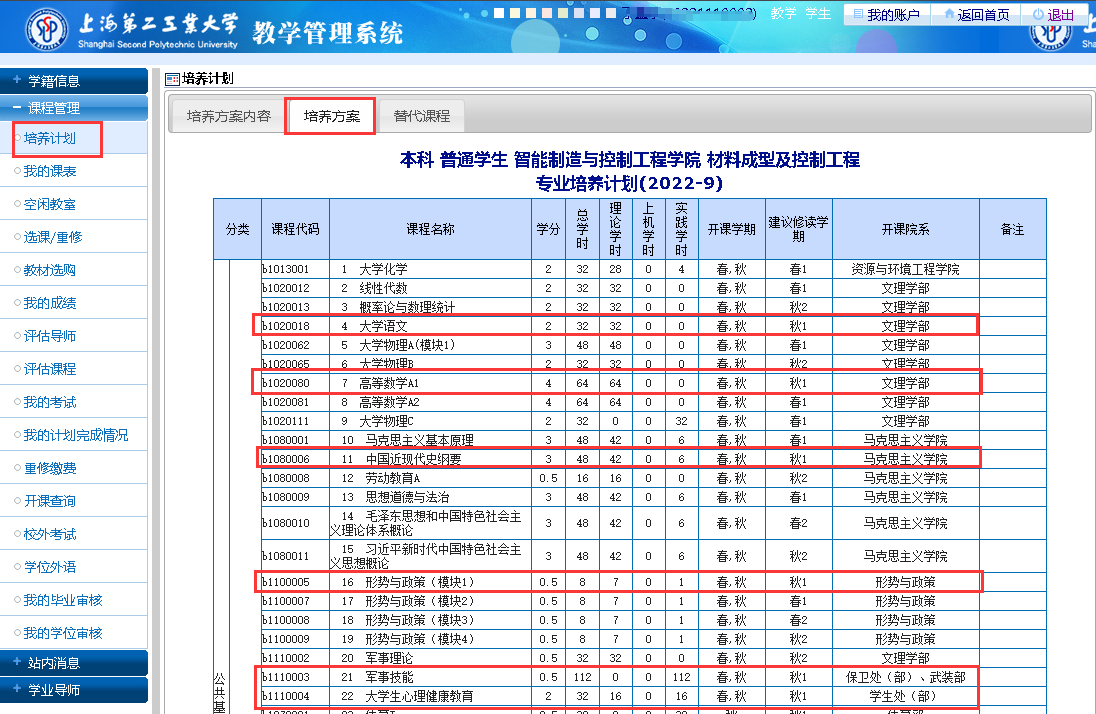Viewport: 1096px width, 714px height.
Task: Click the 线性代数 course name
Action: [383, 288]
